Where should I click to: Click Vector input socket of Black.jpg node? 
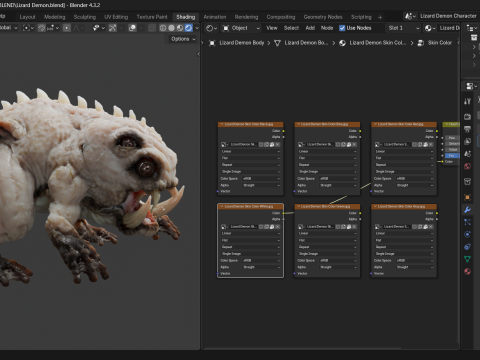pos(218,191)
